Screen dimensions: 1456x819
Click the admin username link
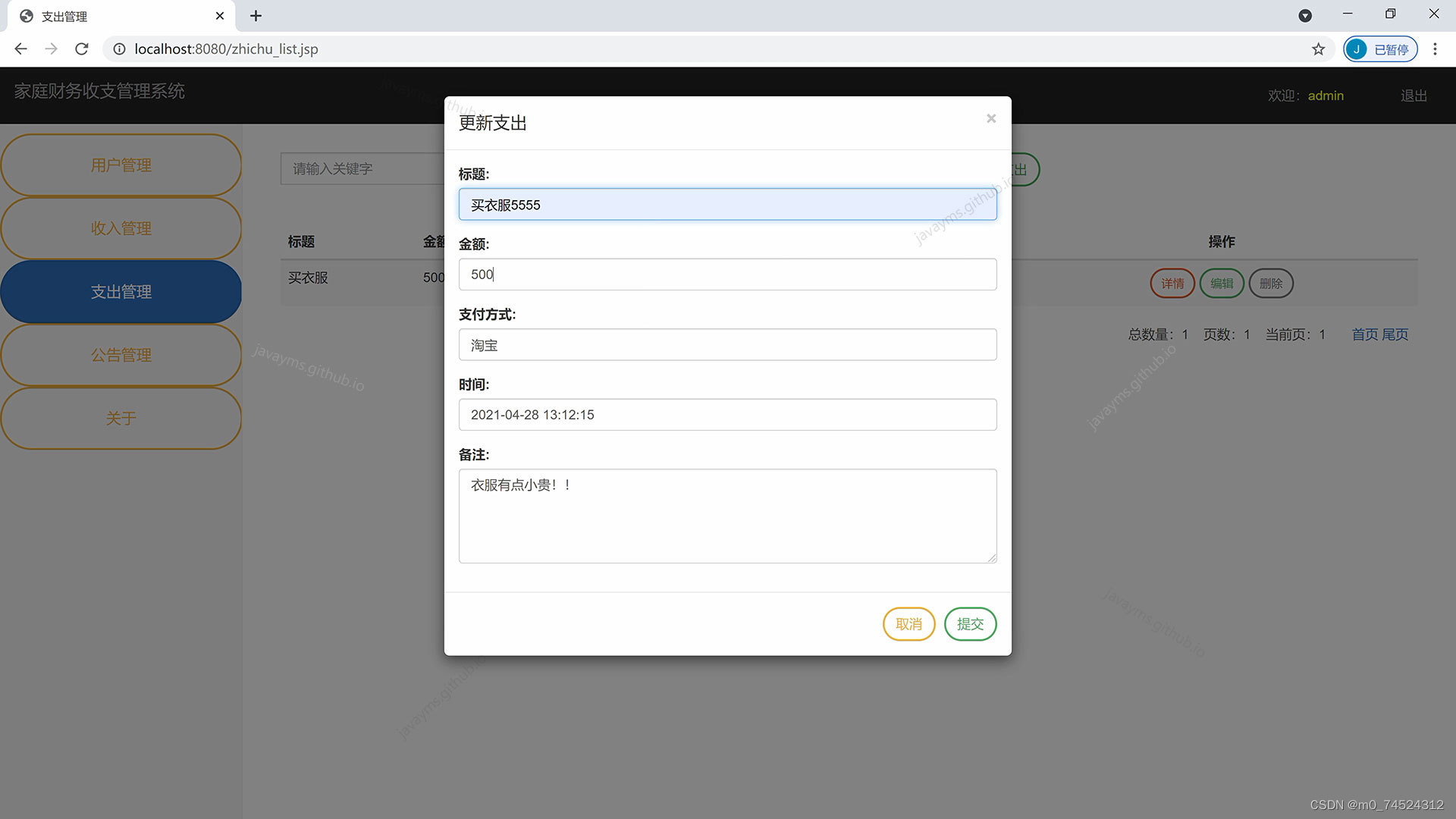(1326, 96)
